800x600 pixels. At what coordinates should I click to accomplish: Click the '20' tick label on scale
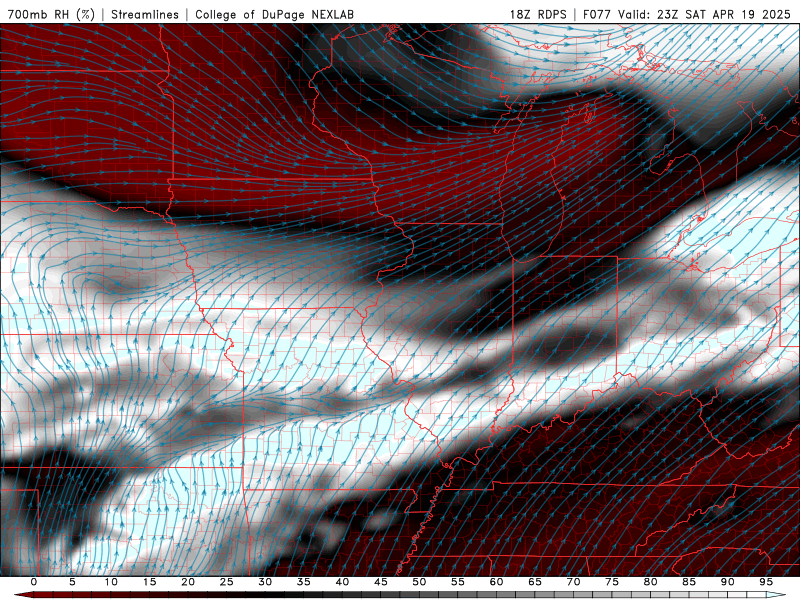pos(188,582)
